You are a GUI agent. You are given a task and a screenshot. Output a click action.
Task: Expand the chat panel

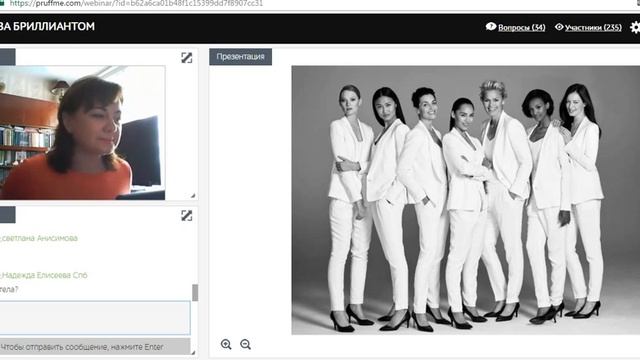(x=187, y=216)
